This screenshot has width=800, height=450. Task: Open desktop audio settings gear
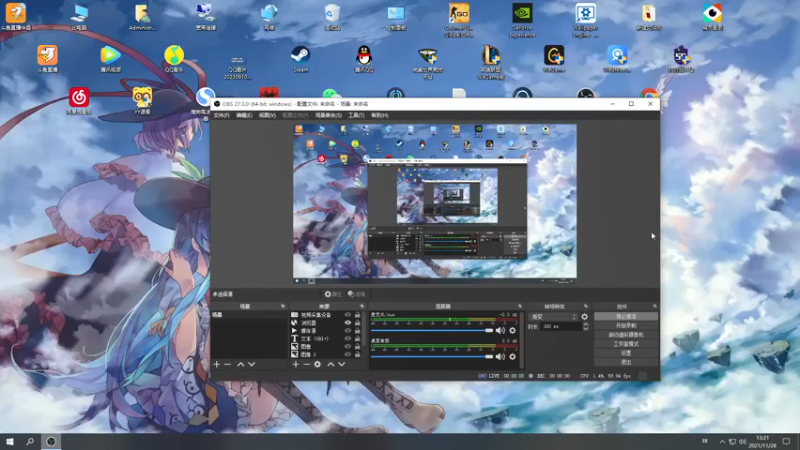[513, 355]
